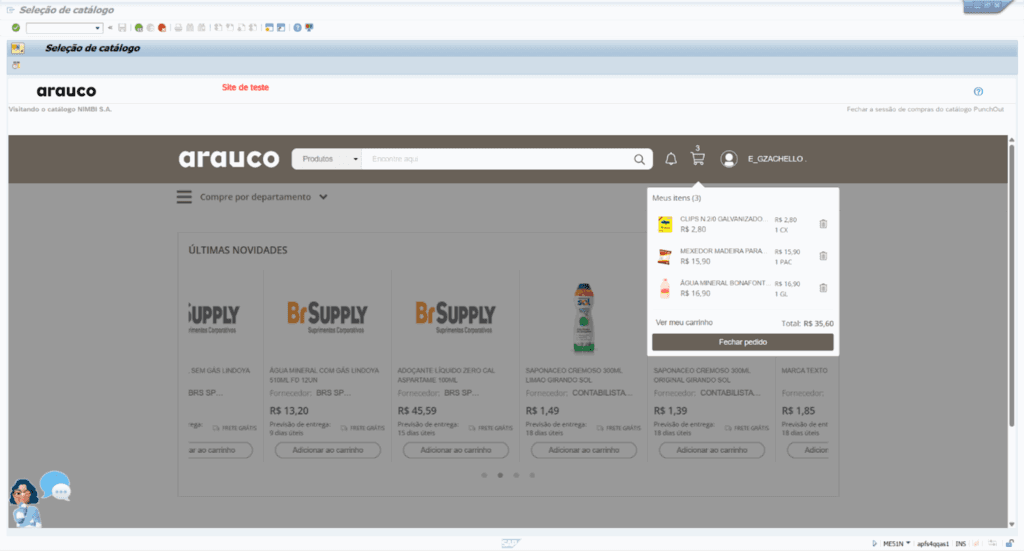Viewport: 1024px width, 551px height.
Task: Click the arauco logo in brown header
Action: pos(229,159)
